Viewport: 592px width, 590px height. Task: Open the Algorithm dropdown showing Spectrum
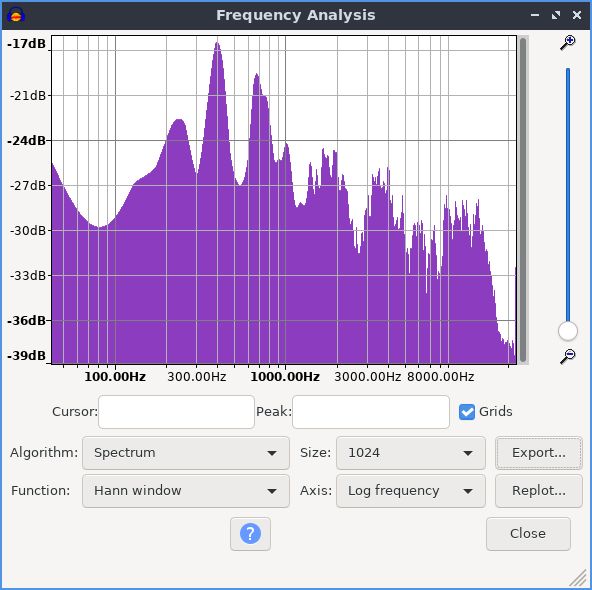(186, 453)
